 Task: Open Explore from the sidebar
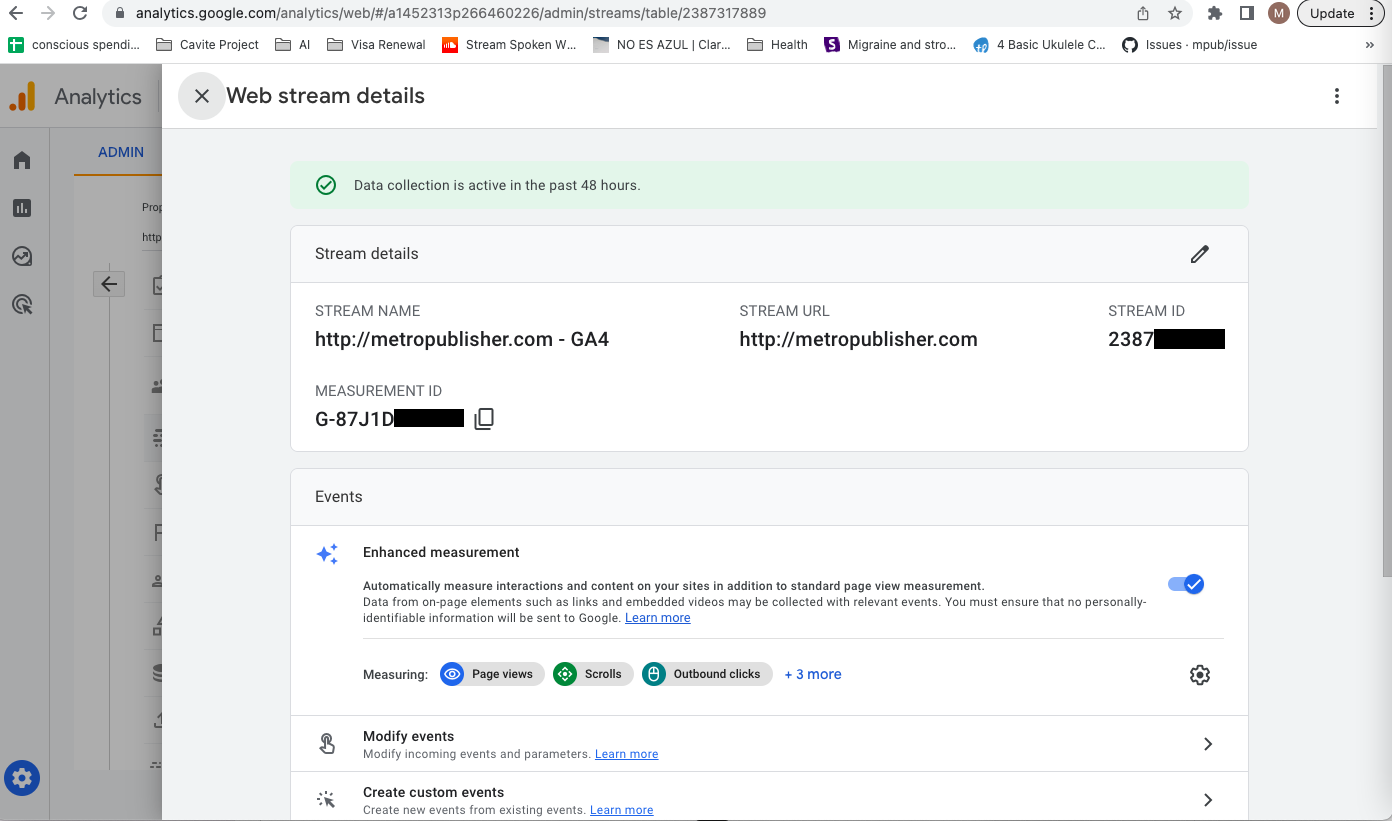22,256
